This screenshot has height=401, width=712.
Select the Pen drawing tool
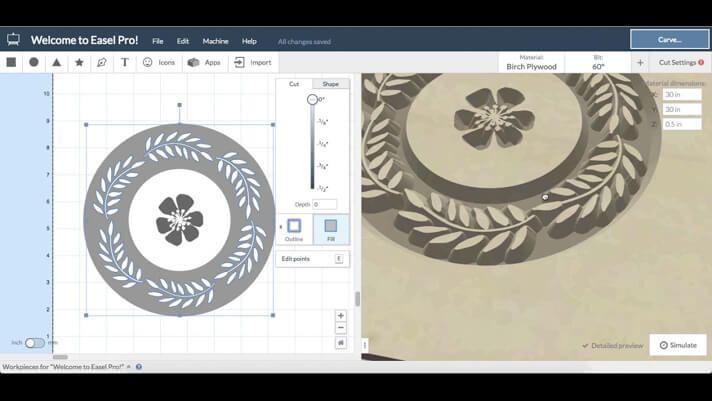102,62
